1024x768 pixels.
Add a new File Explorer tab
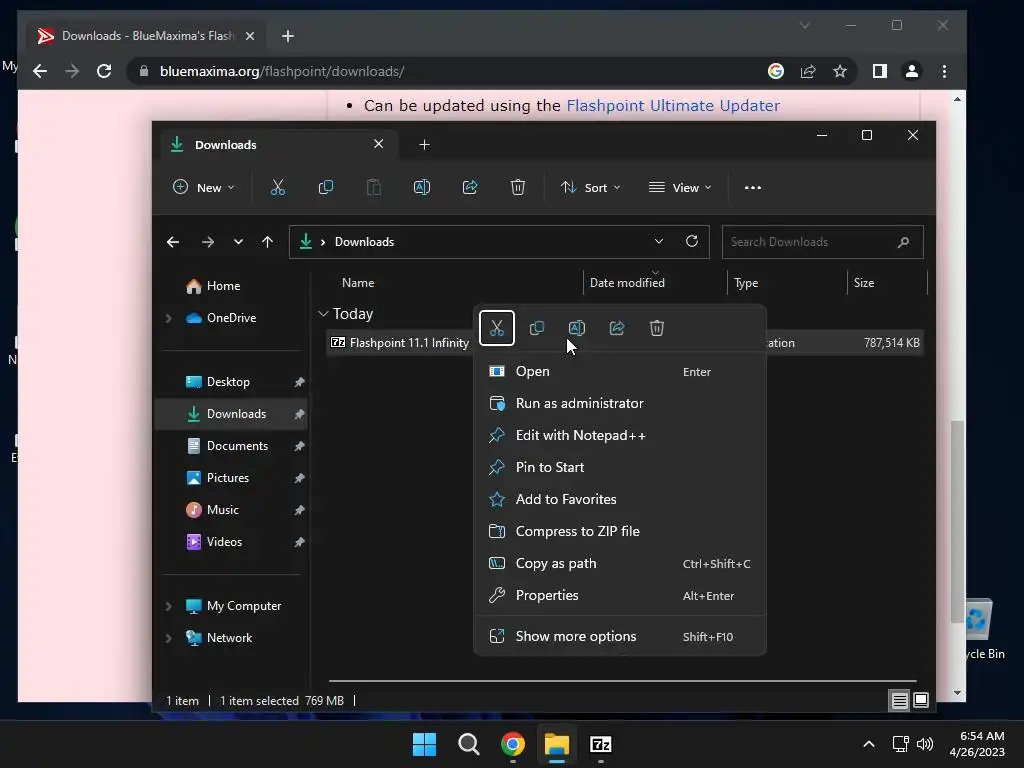pos(424,144)
